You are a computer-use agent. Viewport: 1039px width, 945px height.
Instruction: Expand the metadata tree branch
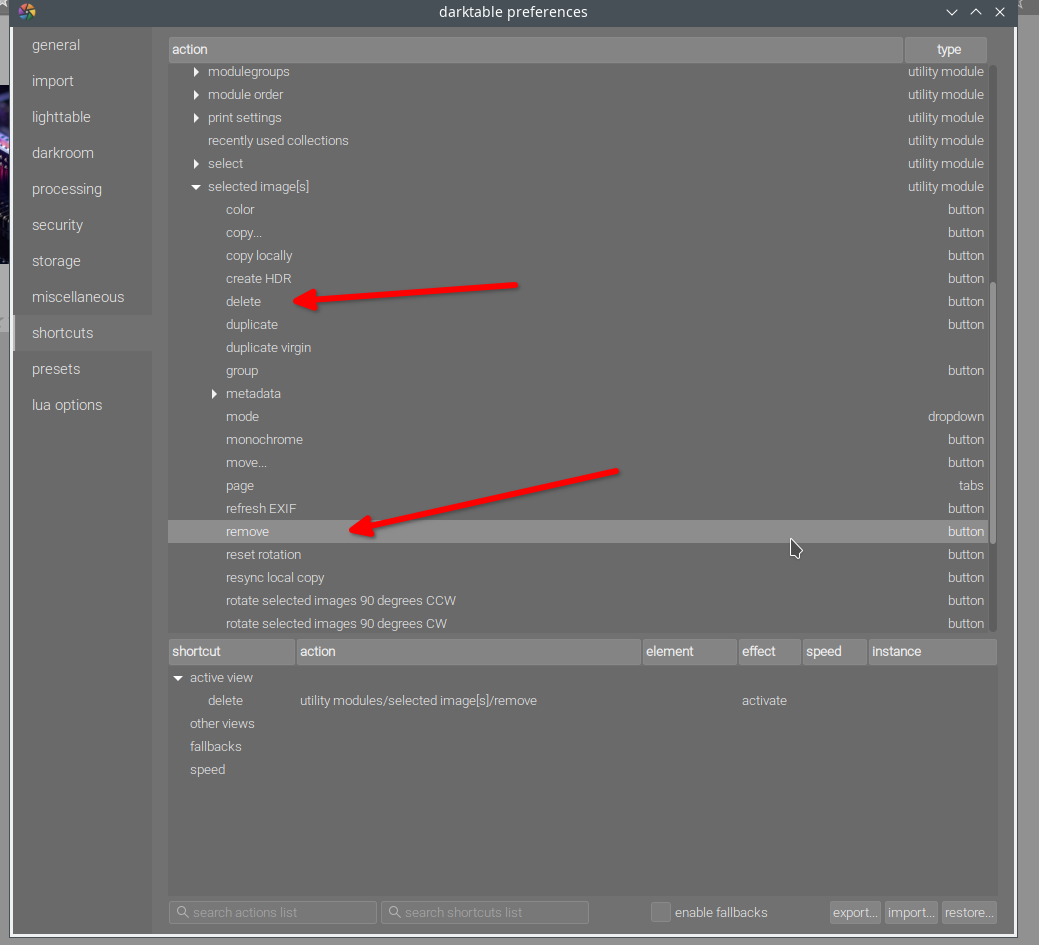pos(214,393)
